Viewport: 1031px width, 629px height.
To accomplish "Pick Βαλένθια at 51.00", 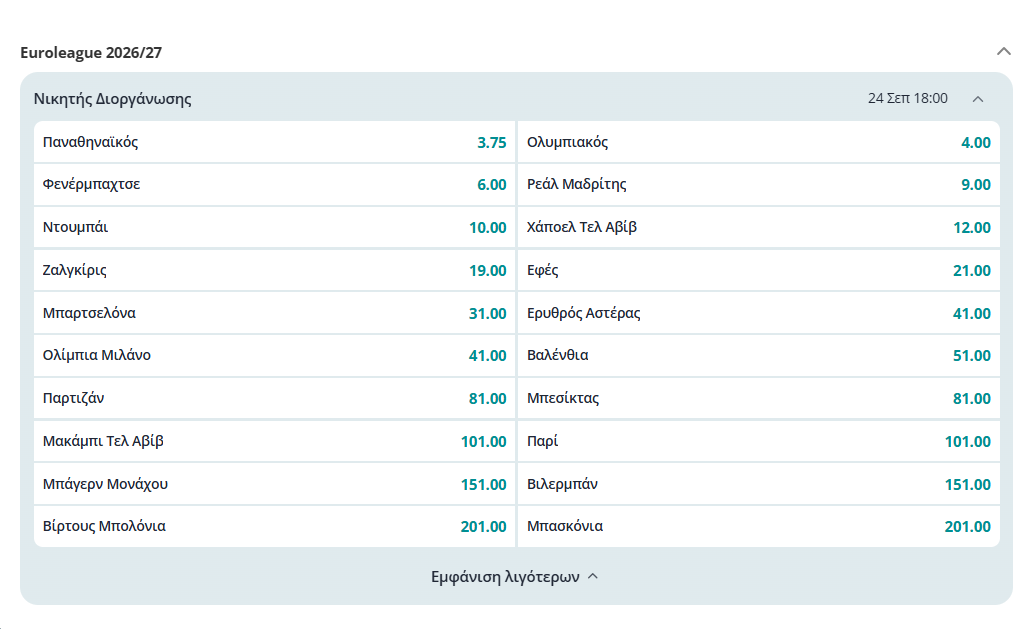I will click(759, 356).
